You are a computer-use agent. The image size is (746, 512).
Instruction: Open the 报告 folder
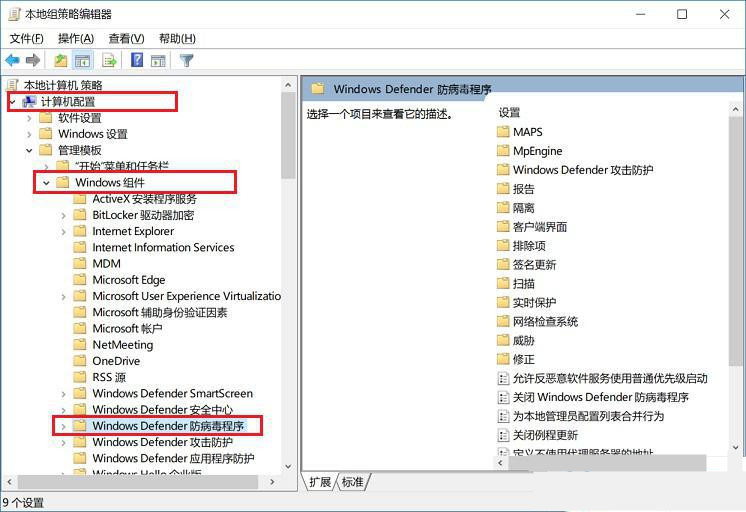coord(516,189)
